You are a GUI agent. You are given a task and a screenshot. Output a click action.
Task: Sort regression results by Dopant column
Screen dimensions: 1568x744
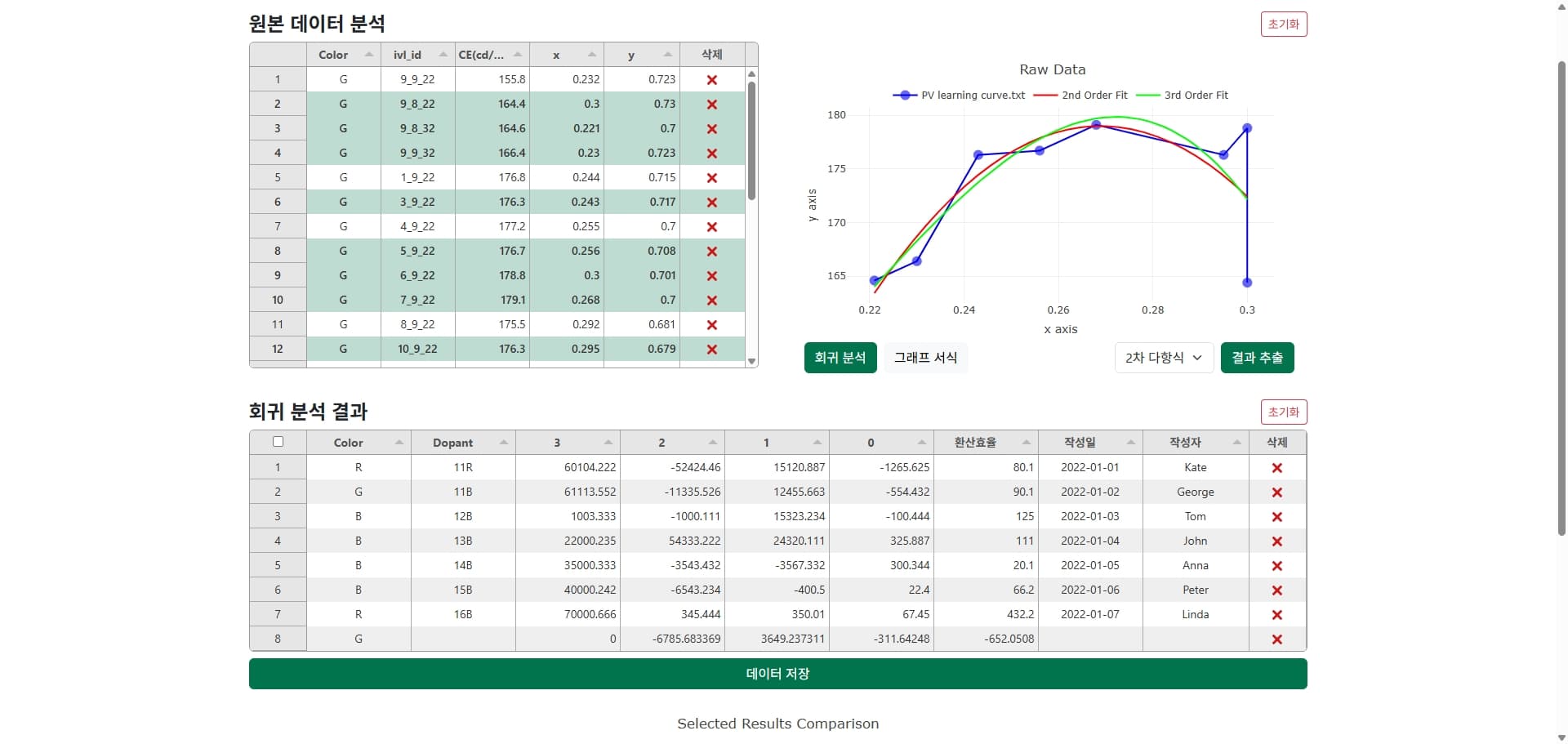[503, 443]
